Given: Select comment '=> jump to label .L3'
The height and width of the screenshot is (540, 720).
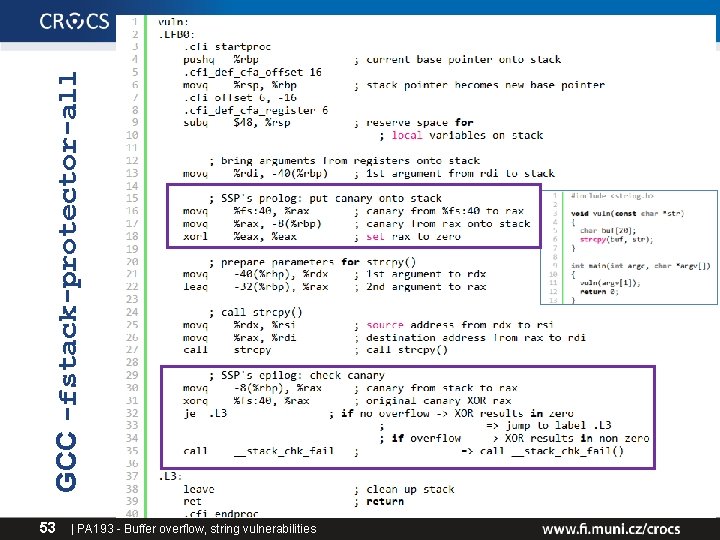Looking at the screenshot, I should point(549,426).
